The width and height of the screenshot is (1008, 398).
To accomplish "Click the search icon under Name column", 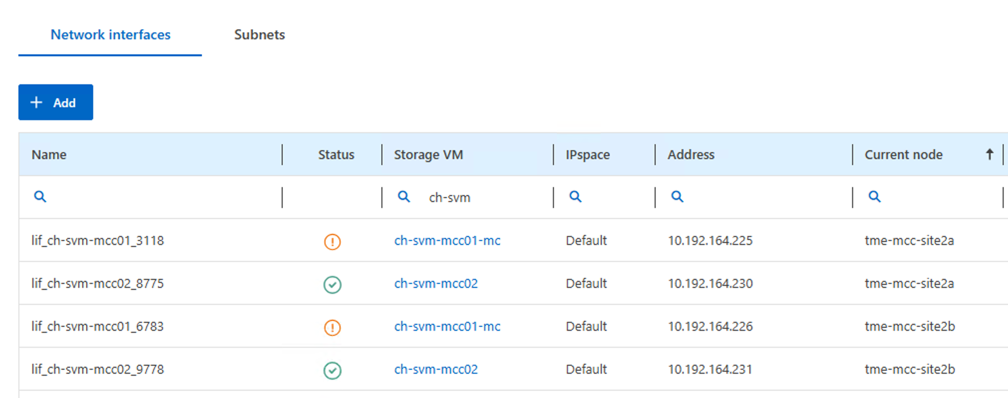I will (x=40, y=197).
